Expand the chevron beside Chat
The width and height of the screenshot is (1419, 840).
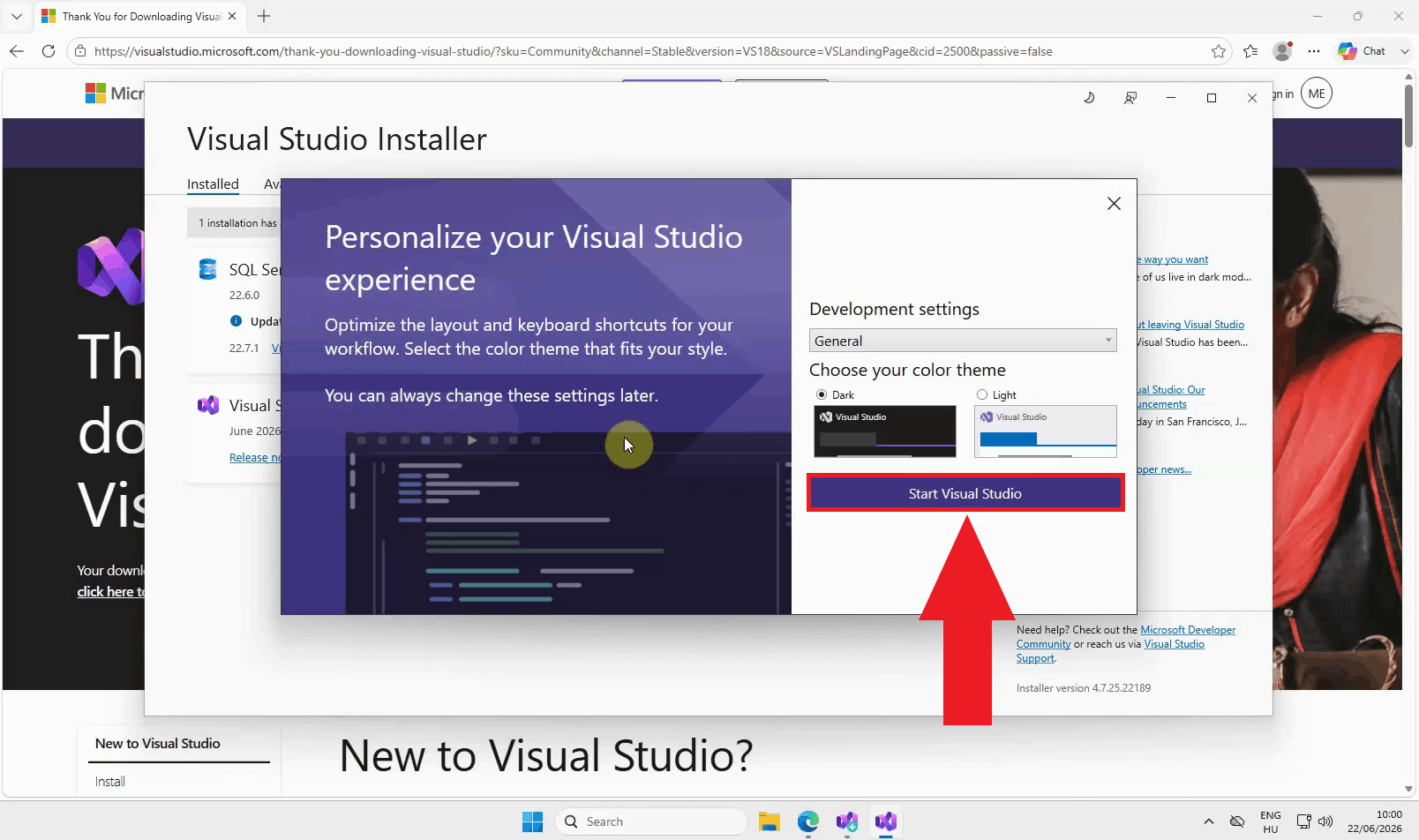(1404, 51)
